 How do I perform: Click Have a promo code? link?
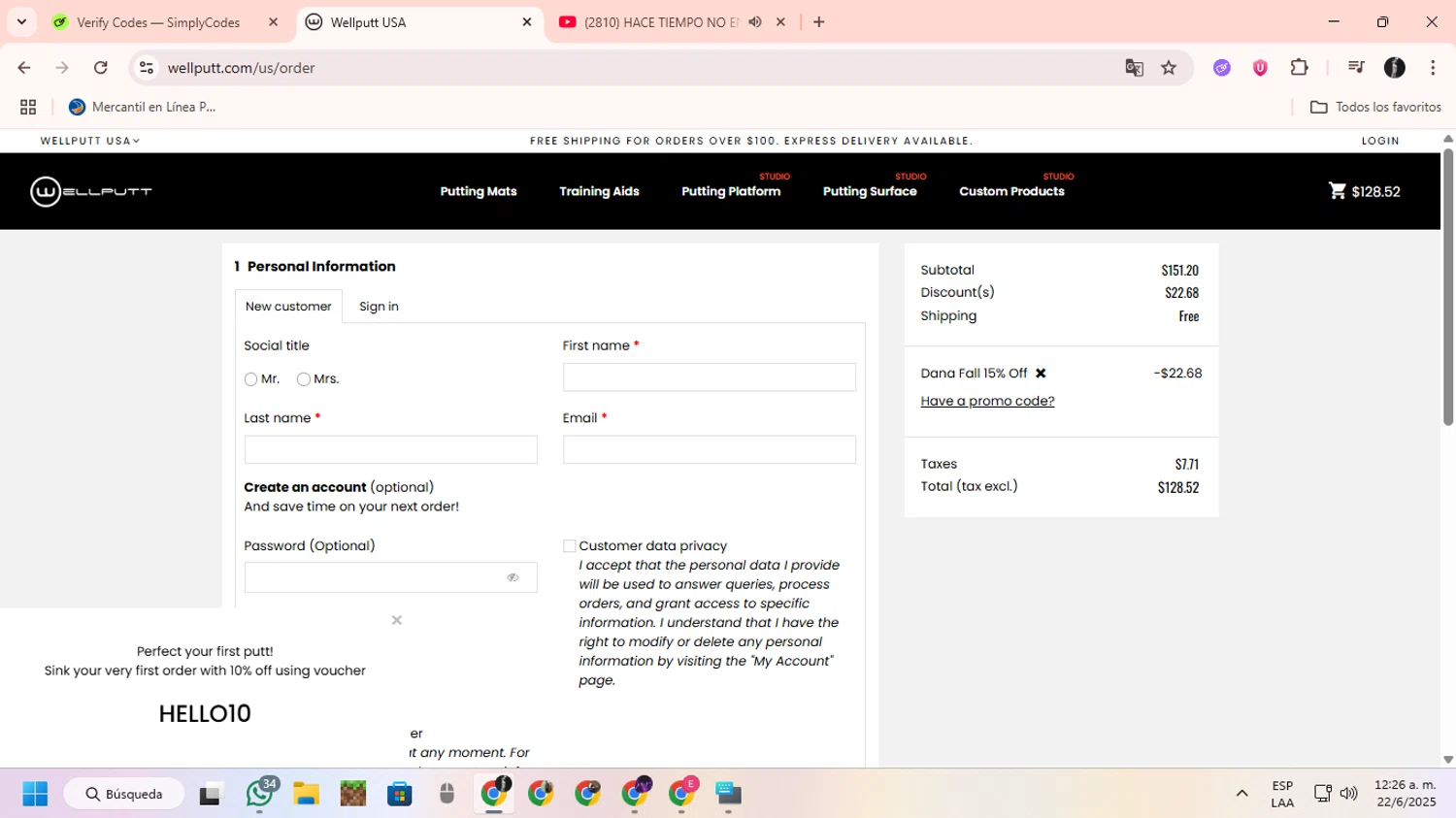click(x=987, y=401)
